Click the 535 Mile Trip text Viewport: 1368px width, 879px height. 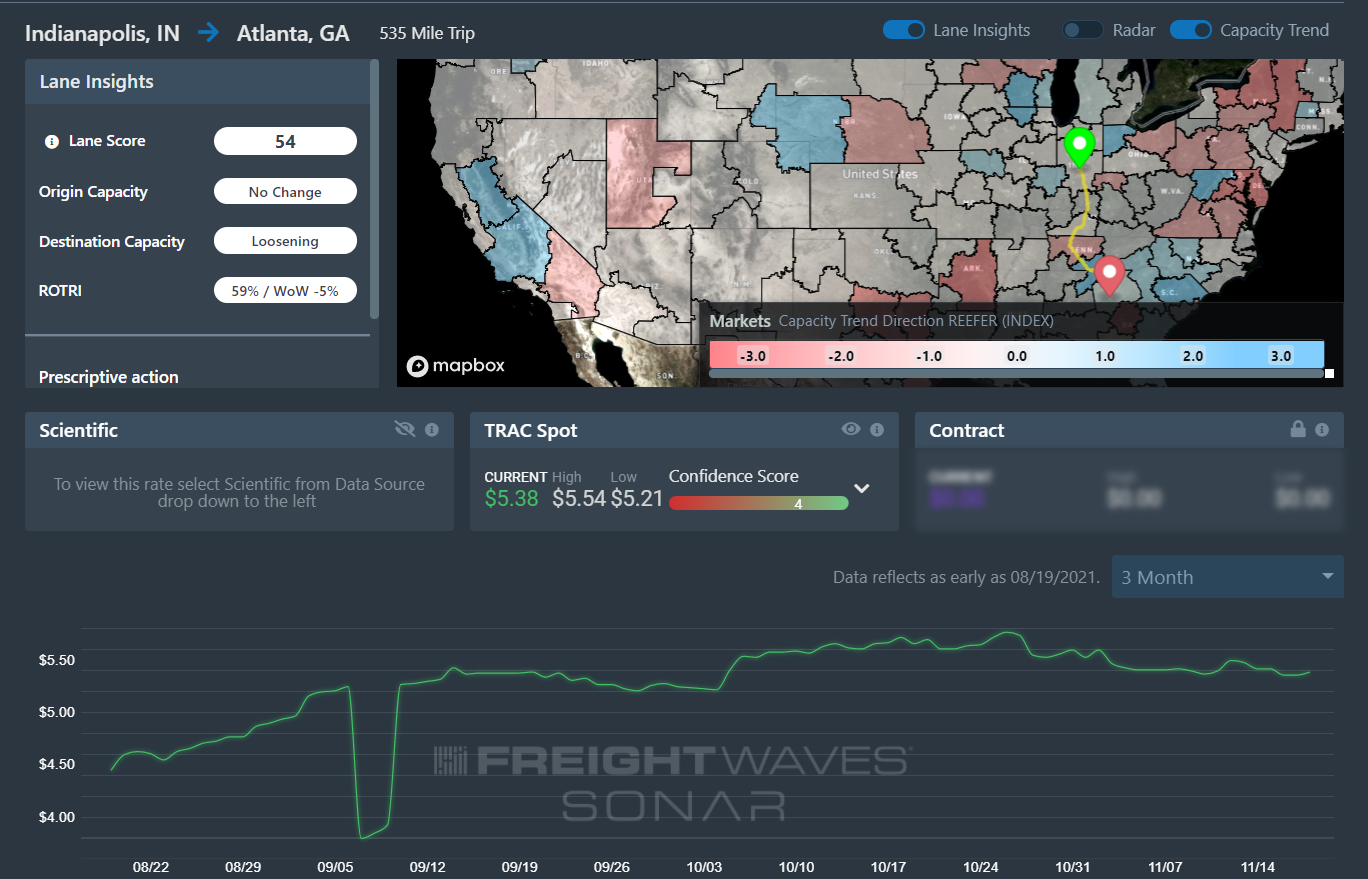[427, 33]
